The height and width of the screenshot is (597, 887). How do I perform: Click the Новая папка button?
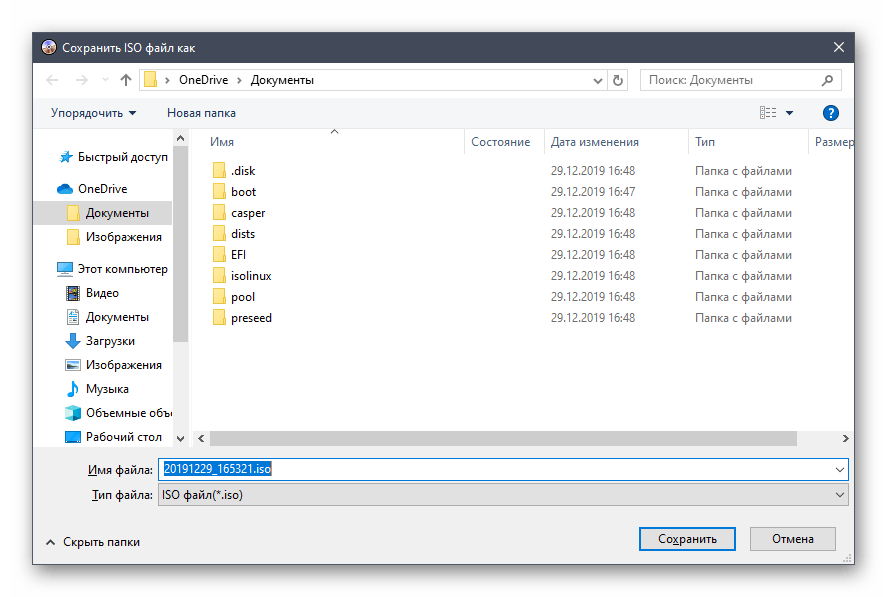click(x=201, y=113)
